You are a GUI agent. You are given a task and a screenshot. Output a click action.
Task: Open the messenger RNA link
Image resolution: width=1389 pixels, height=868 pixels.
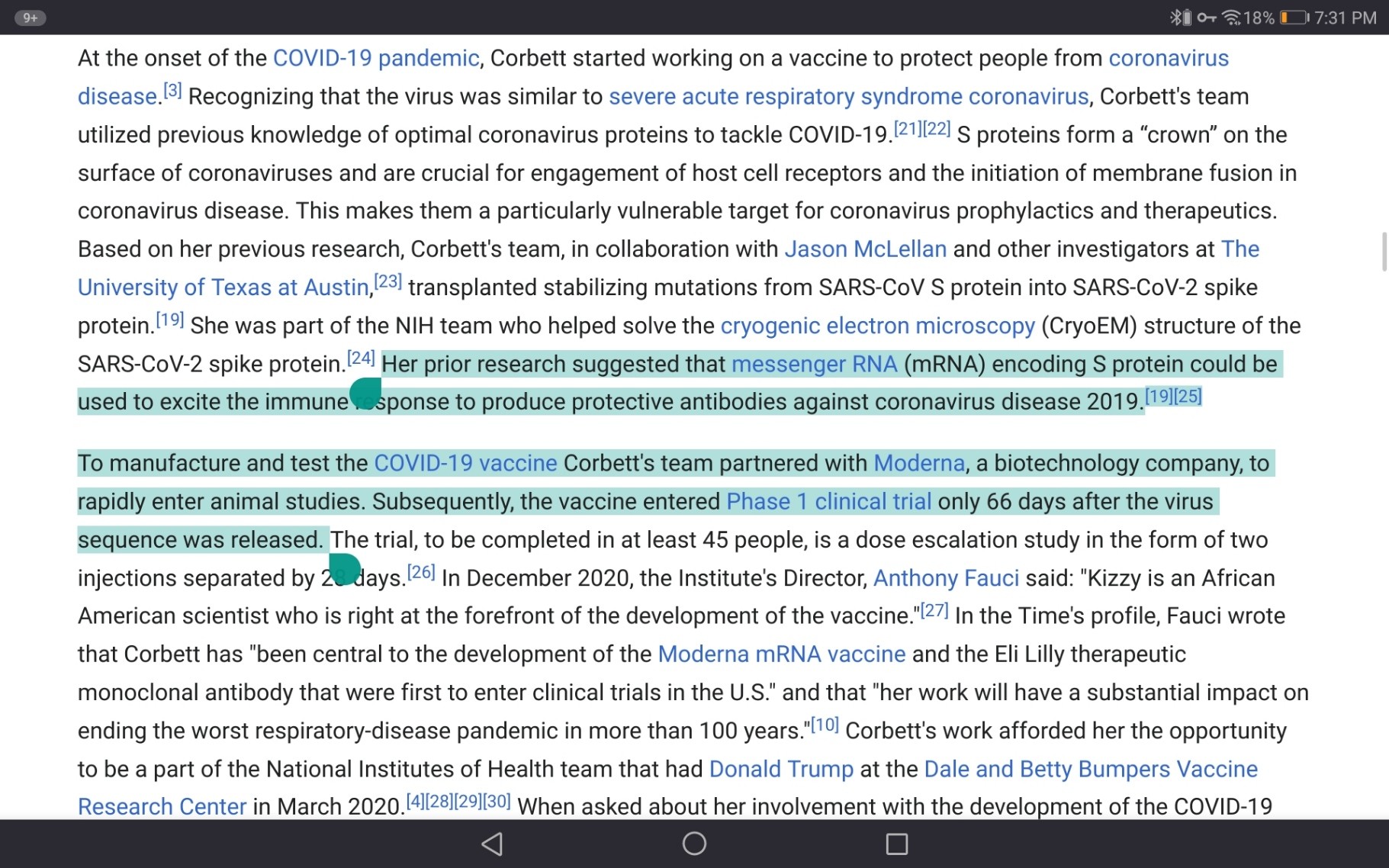(814, 364)
